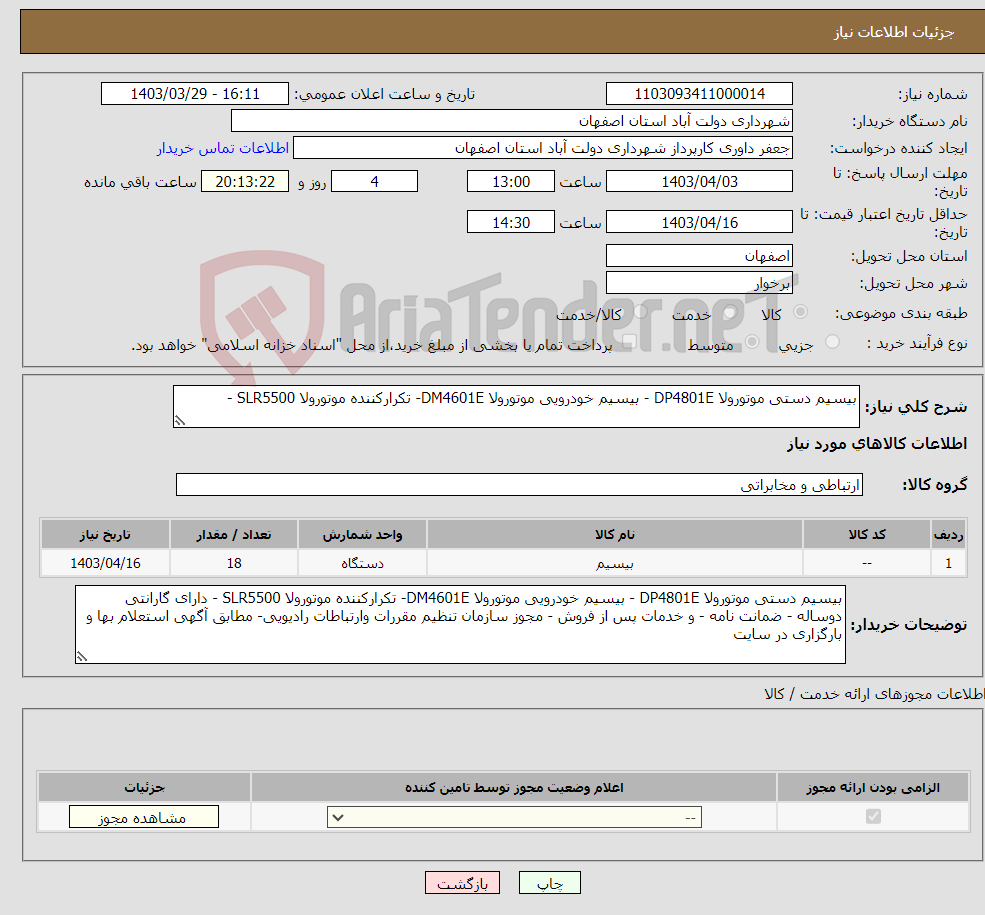Click the resize handle of the buyer notes box

[x=82, y=656]
